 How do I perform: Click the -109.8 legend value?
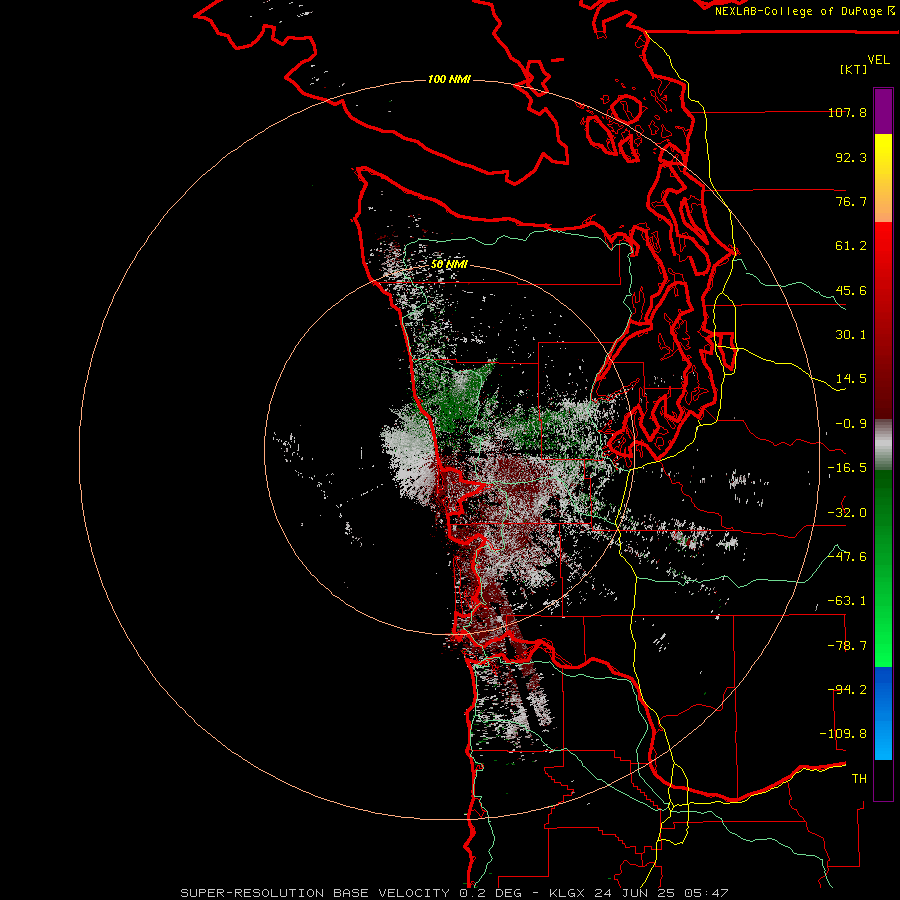844,734
